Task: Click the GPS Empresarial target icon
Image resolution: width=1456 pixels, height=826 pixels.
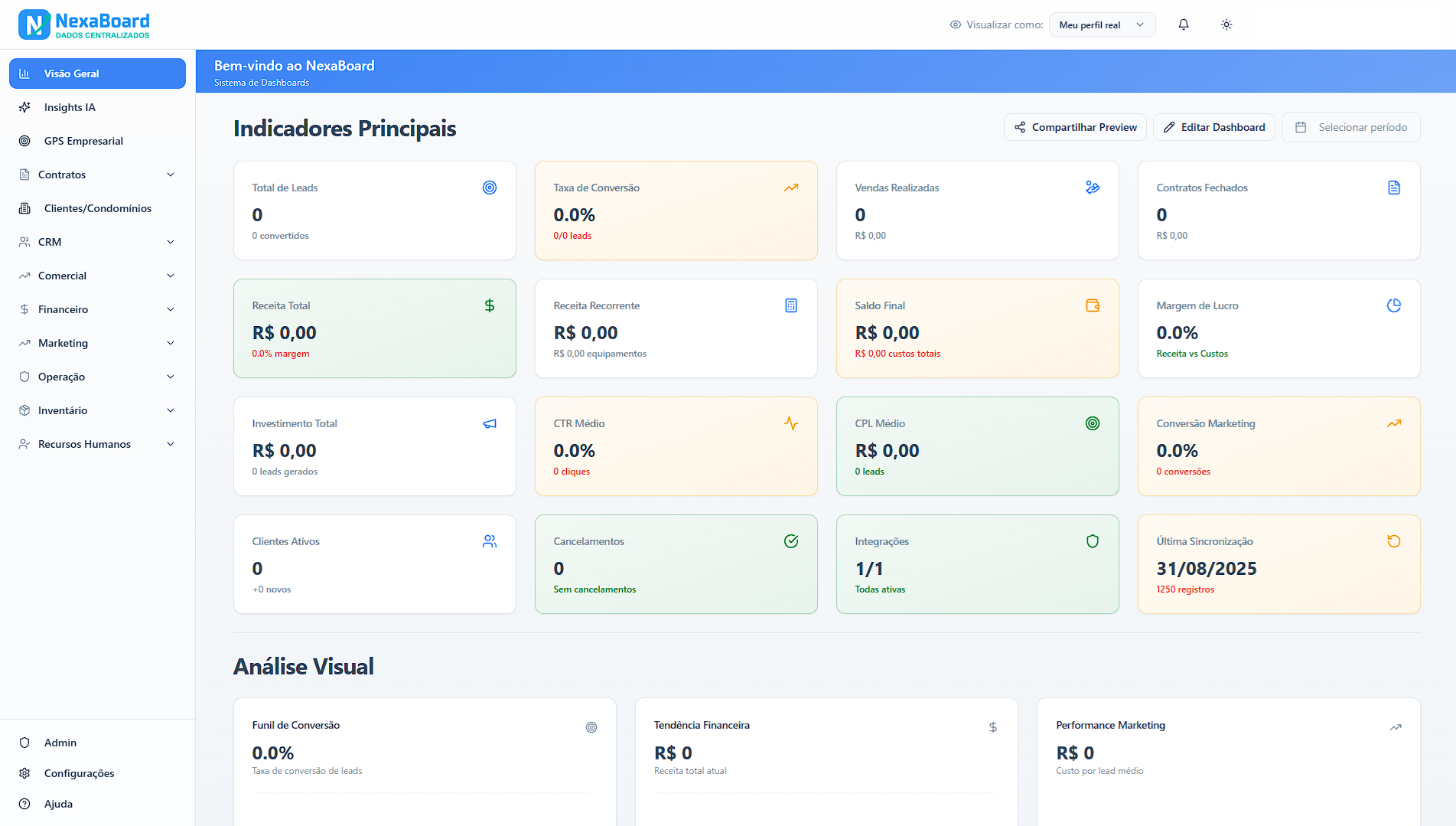Action: (x=24, y=141)
